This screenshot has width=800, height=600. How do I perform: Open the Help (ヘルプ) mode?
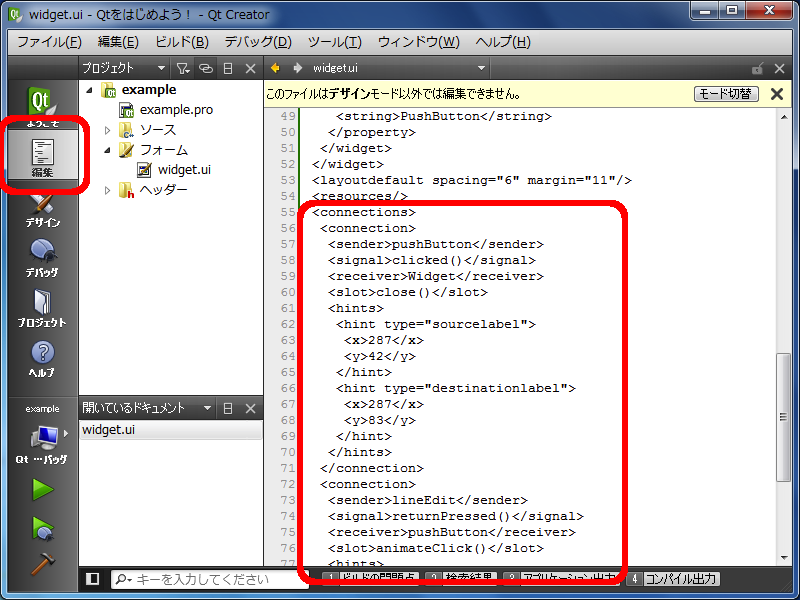point(42,358)
